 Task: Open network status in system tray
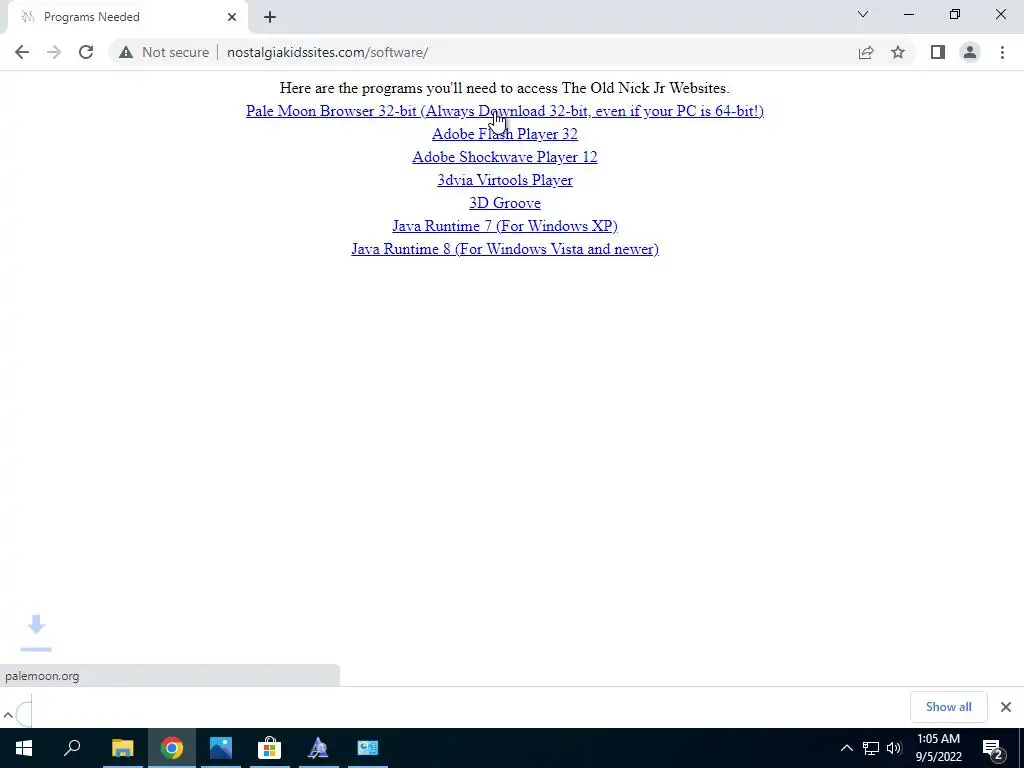pos(871,748)
